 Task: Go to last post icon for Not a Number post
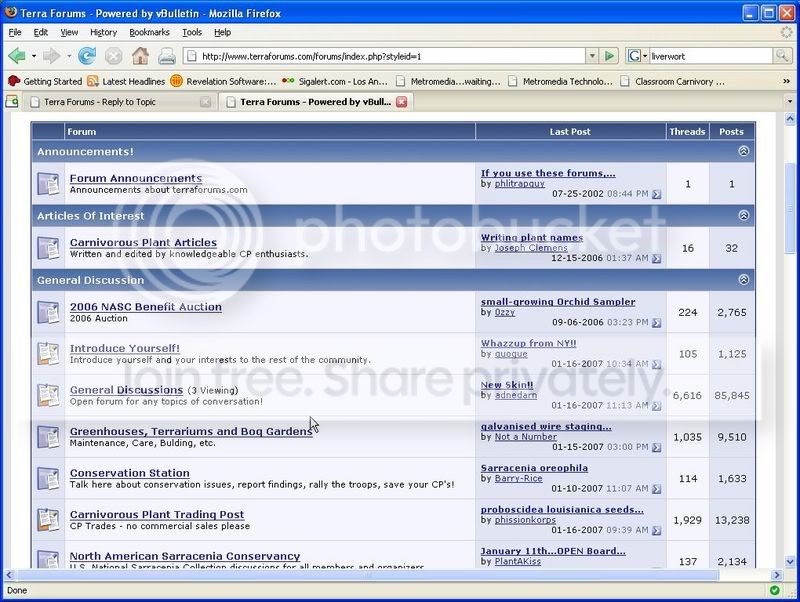pos(657,447)
